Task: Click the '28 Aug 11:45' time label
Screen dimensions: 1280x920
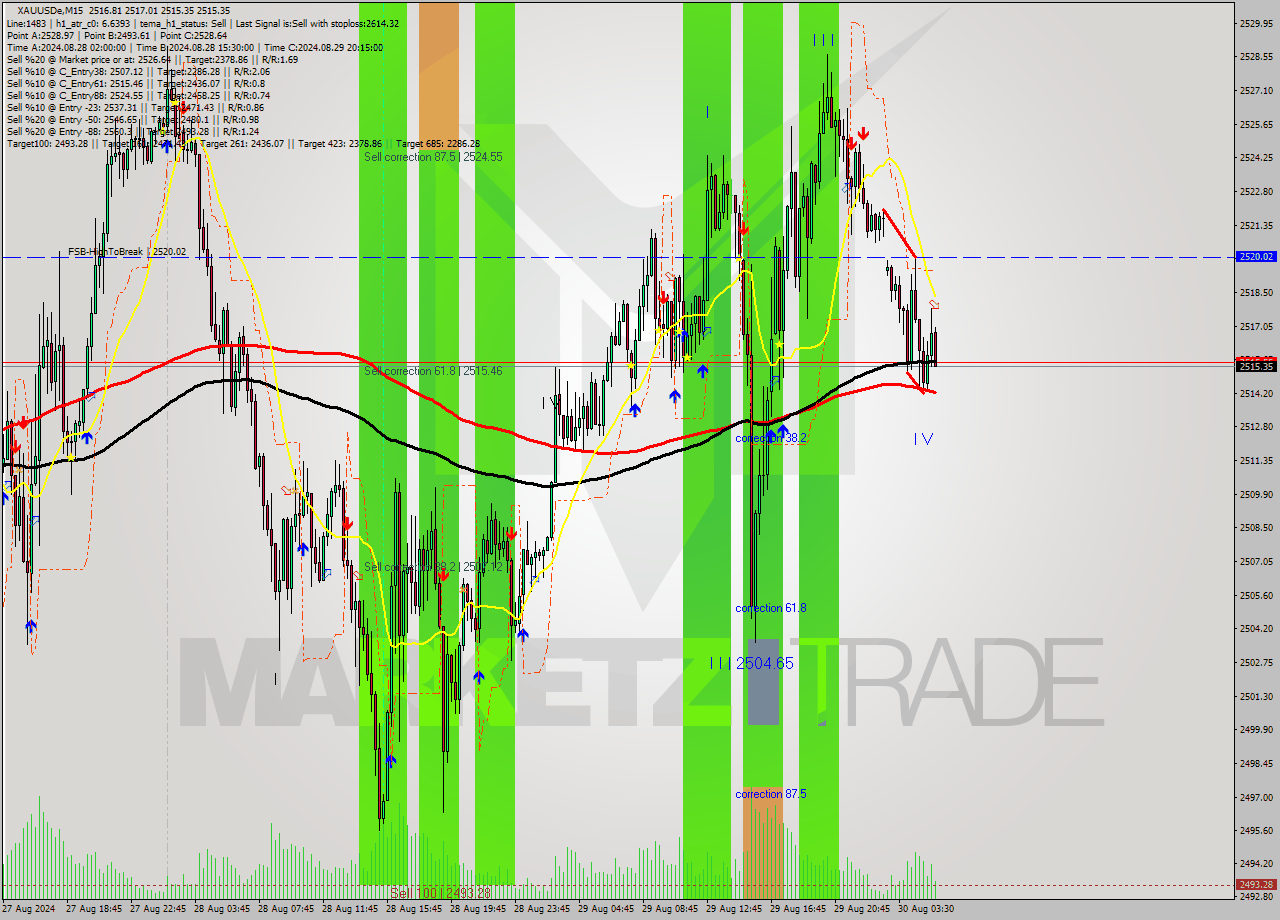Action: (349, 909)
